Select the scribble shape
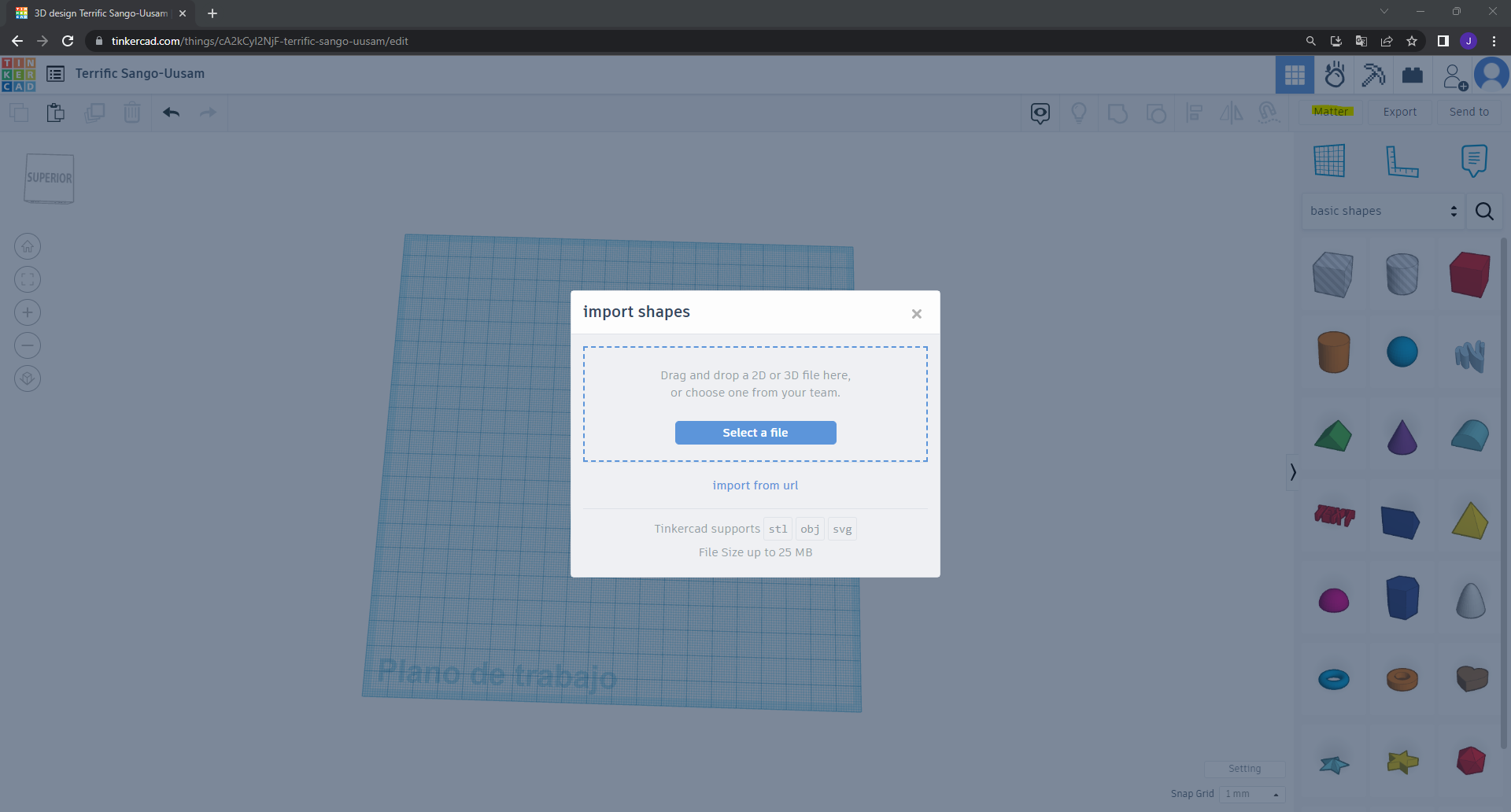Screen dimensions: 1511x812 point(1470,355)
